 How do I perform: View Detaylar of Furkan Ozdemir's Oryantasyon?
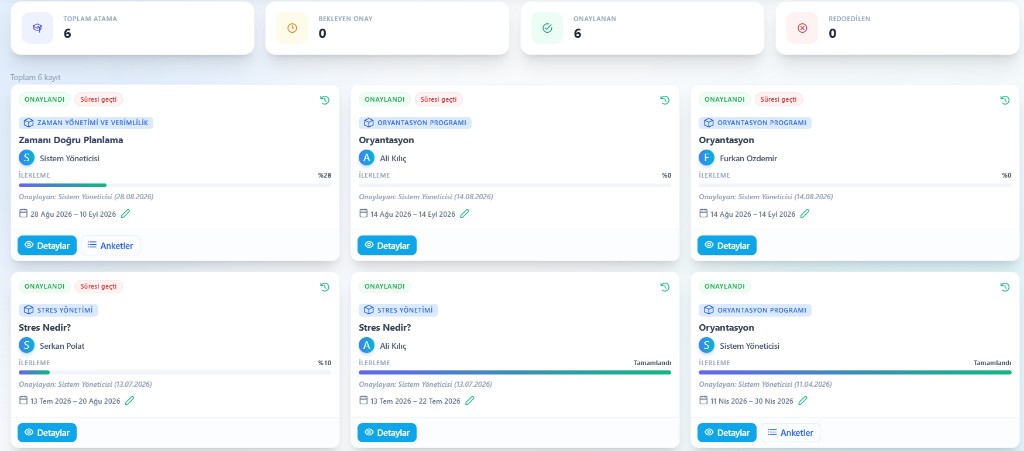pyautogui.click(x=727, y=245)
